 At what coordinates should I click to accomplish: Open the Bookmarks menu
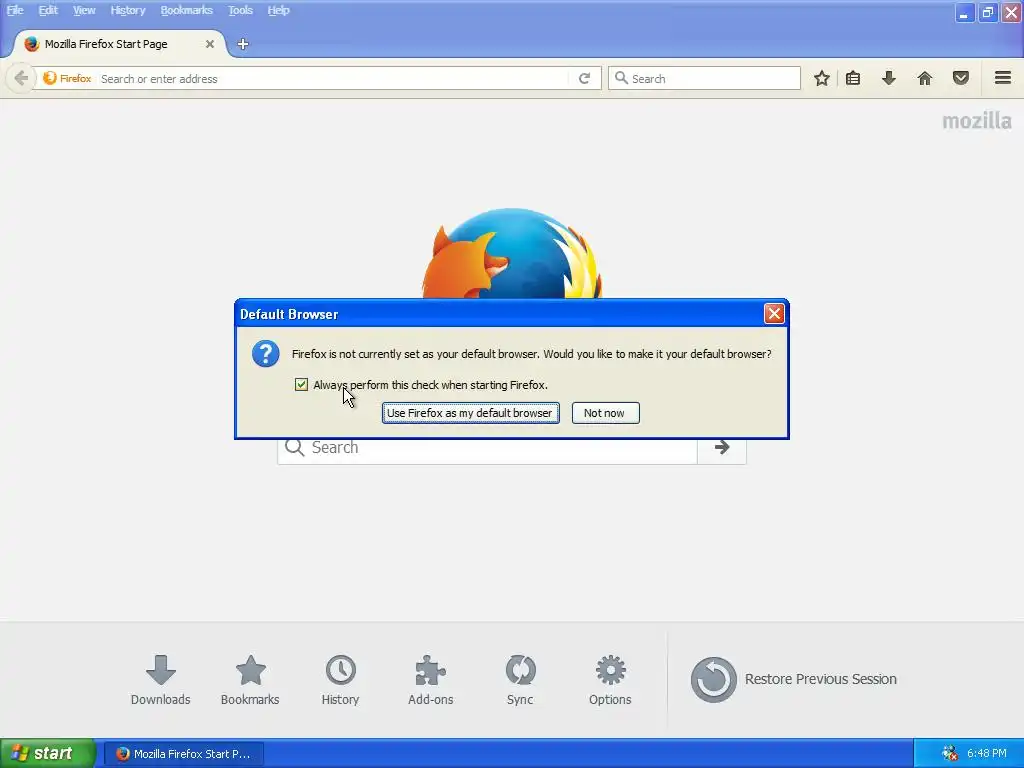tap(187, 10)
